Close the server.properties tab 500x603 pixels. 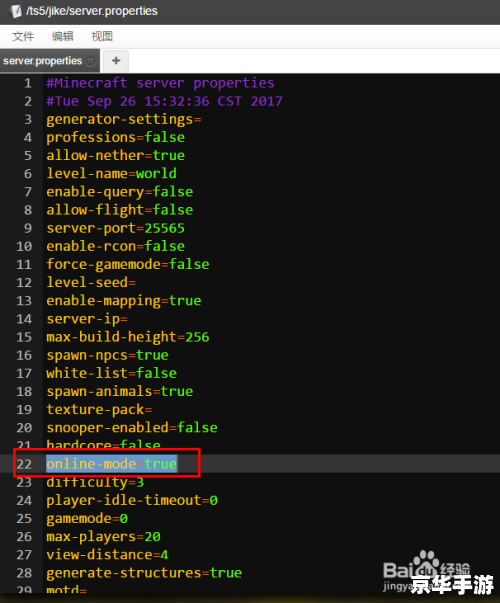click(91, 61)
